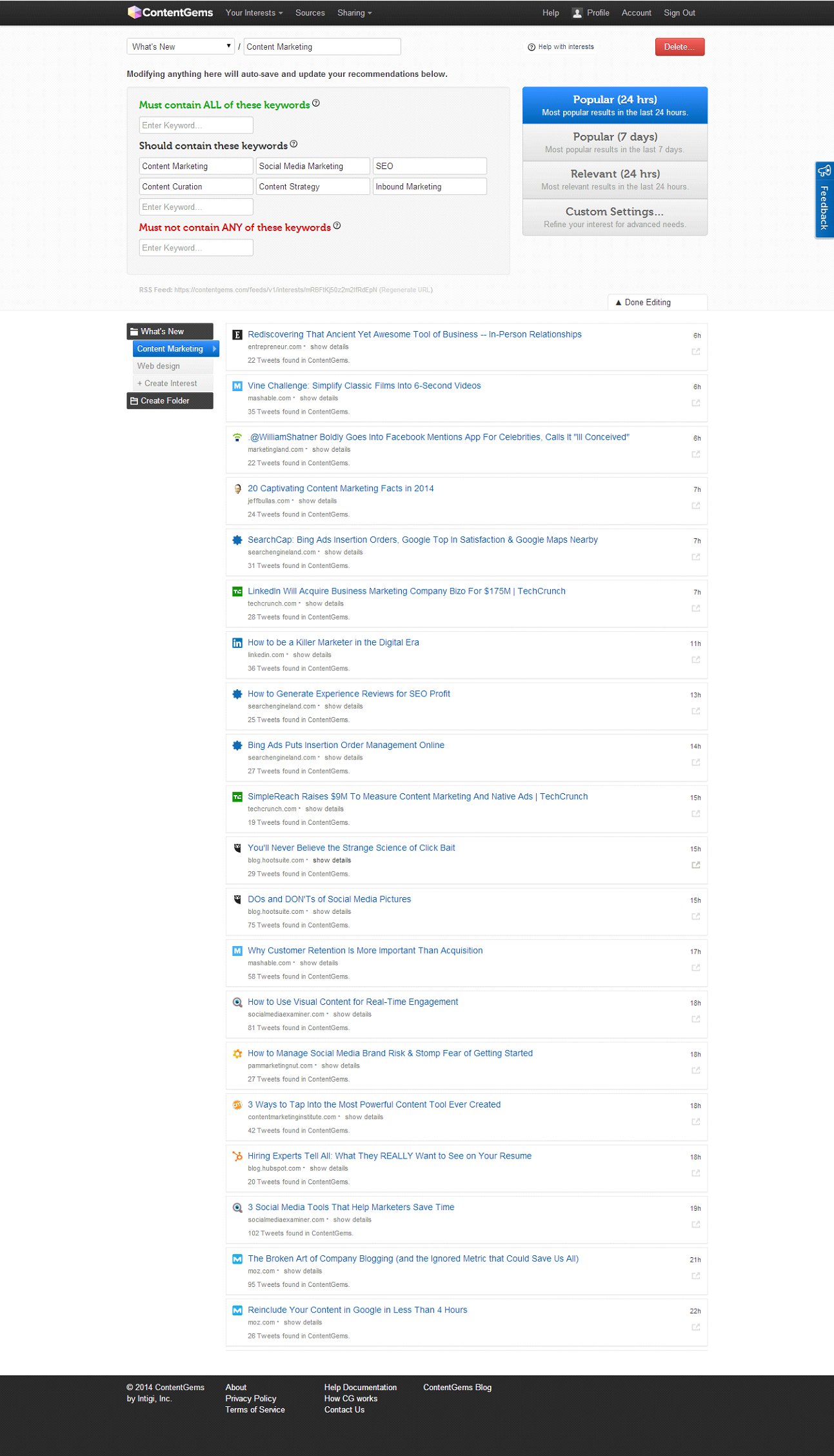
Task: Click share icon for Vine Challenge article
Action: click(x=696, y=403)
